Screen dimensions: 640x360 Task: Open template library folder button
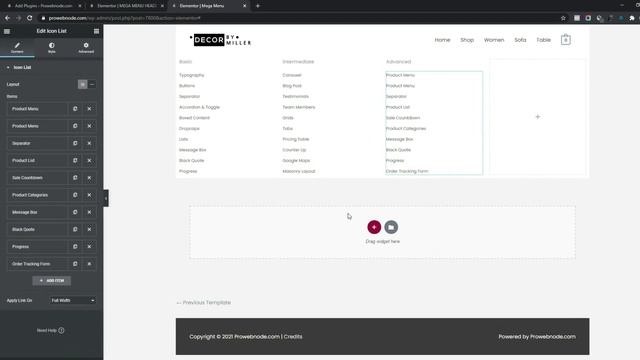(391, 227)
